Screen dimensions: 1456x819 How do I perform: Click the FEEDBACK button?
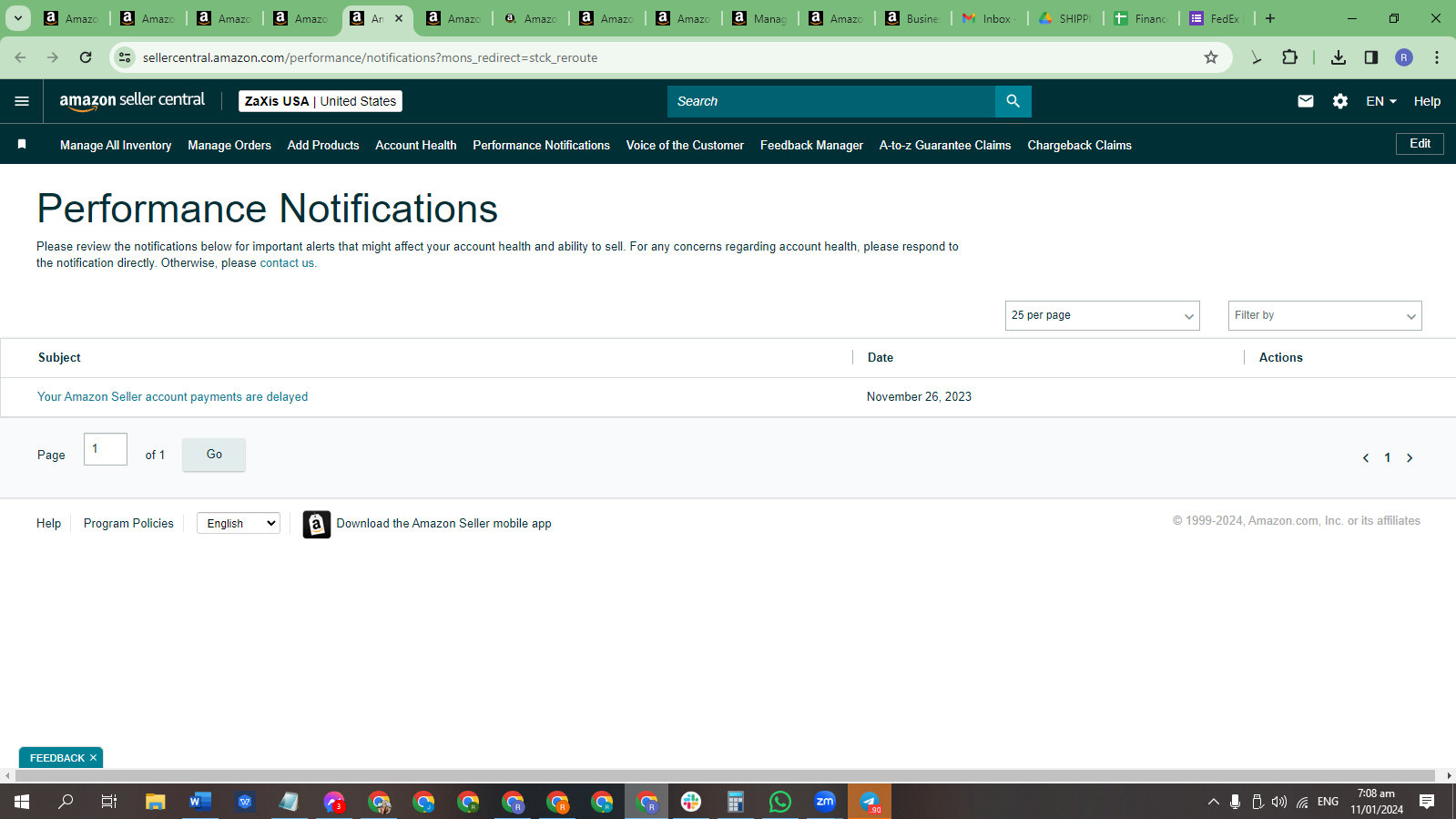pyautogui.click(x=56, y=758)
